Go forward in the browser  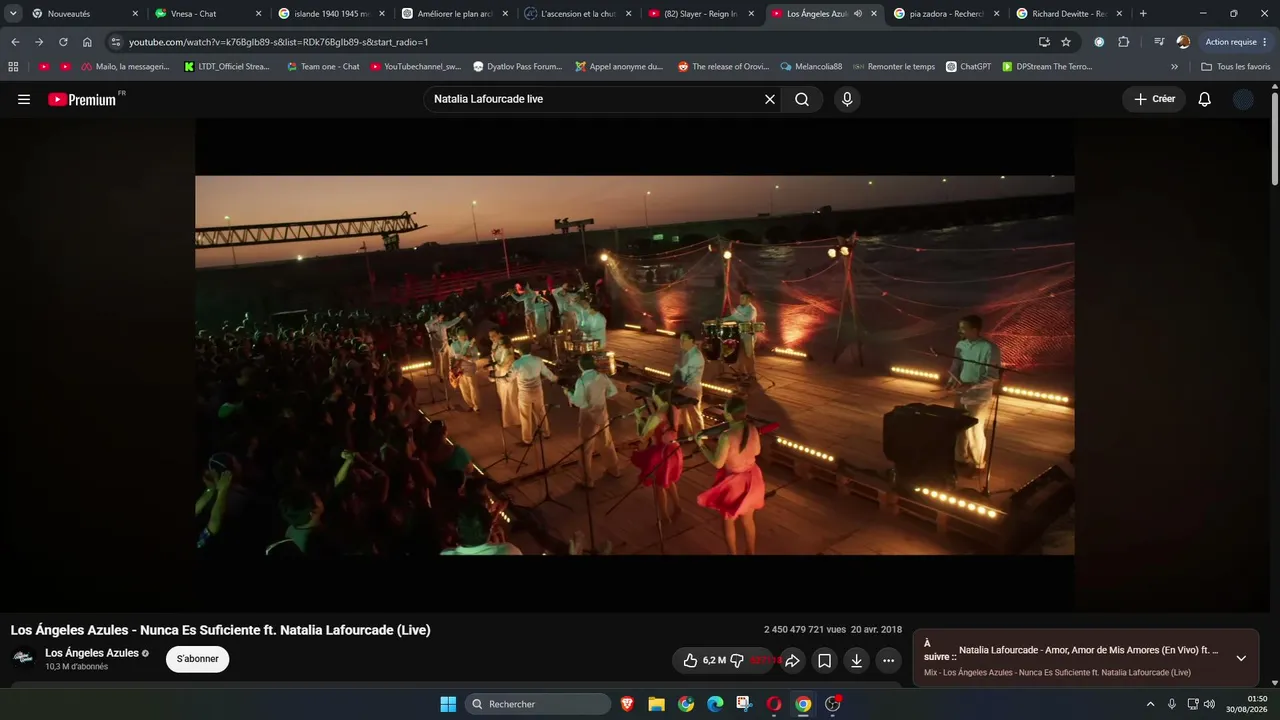click(39, 42)
